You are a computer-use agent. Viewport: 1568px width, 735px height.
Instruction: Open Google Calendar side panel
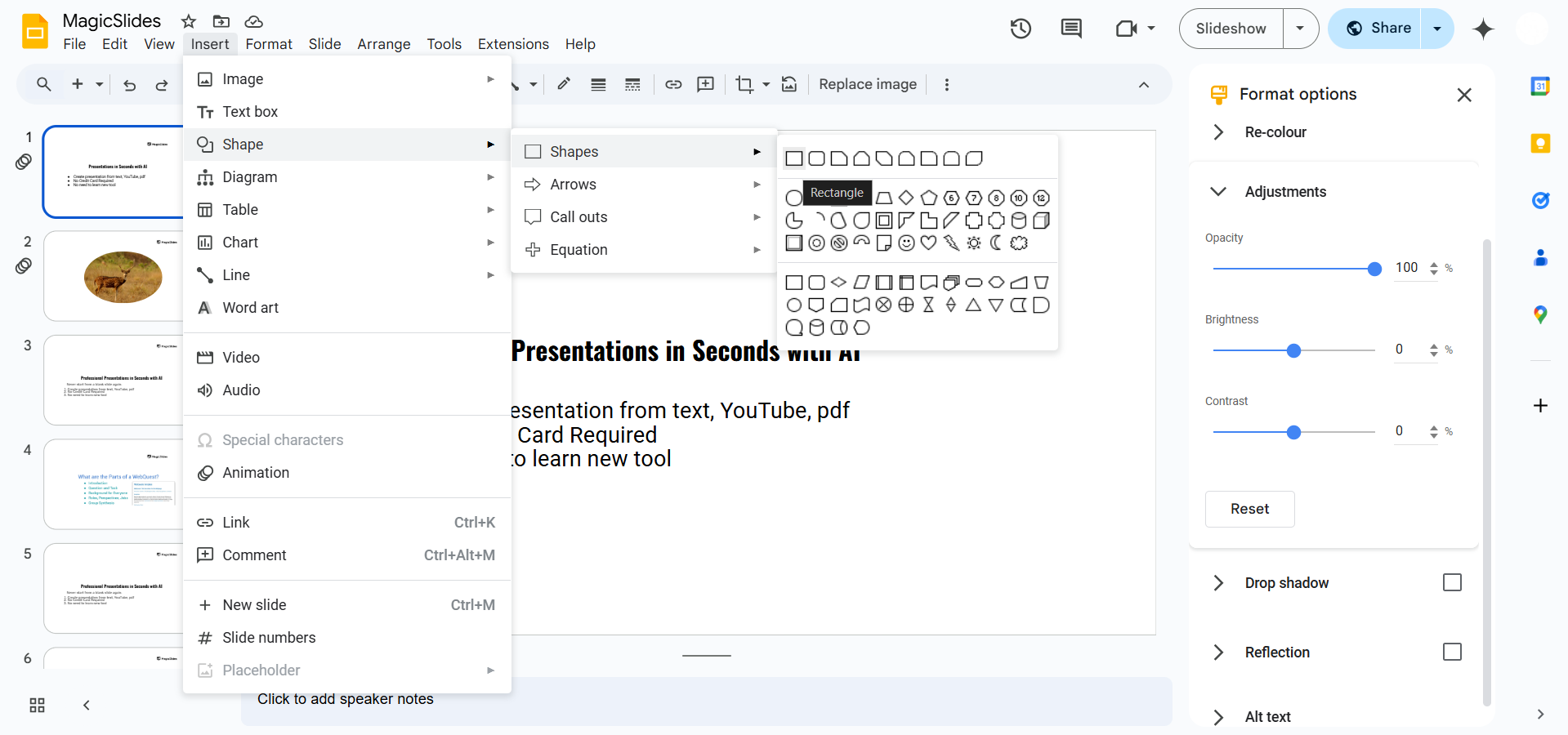[x=1540, y=86]
